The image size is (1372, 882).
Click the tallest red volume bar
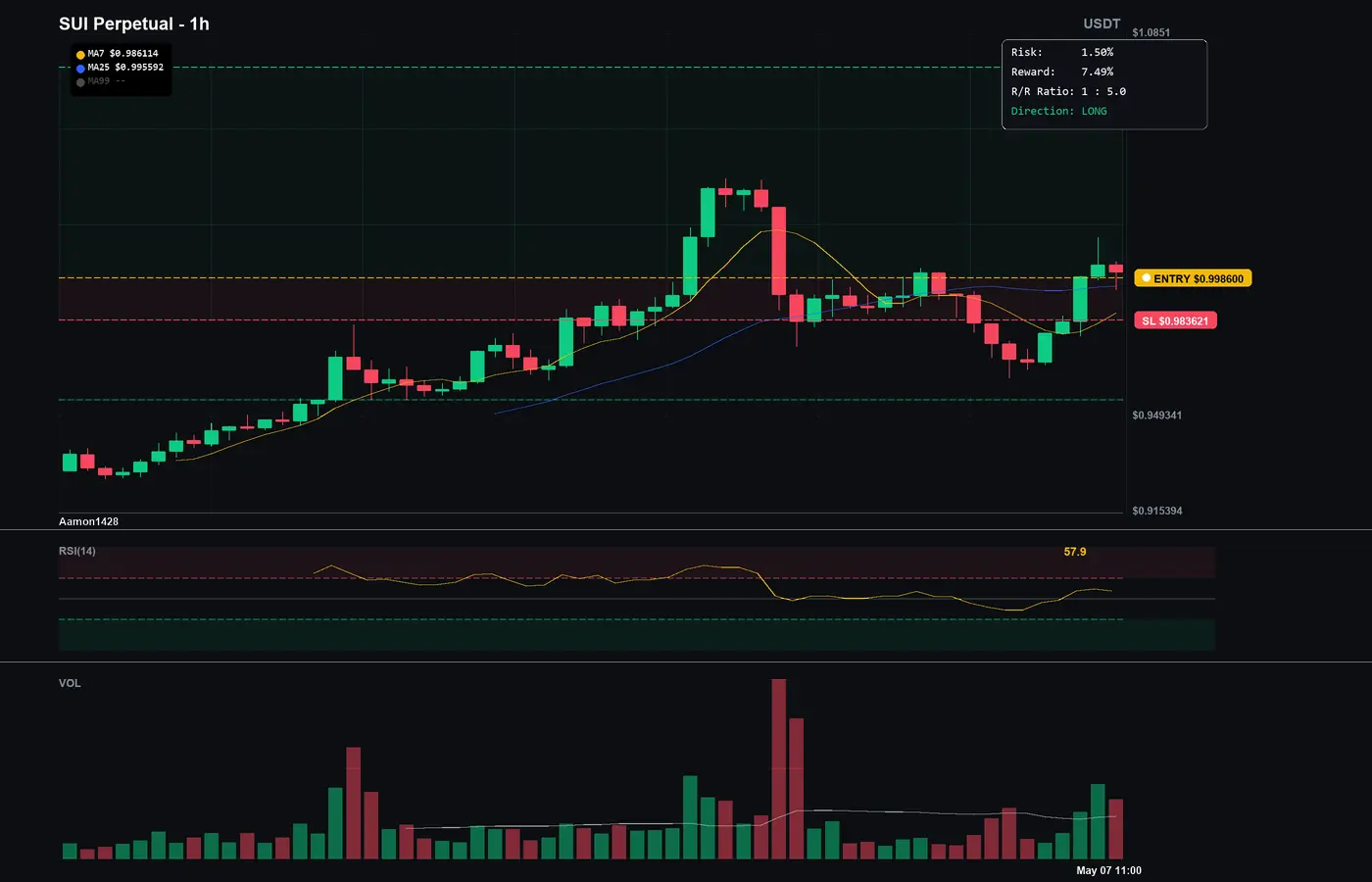tap(779, 769)
